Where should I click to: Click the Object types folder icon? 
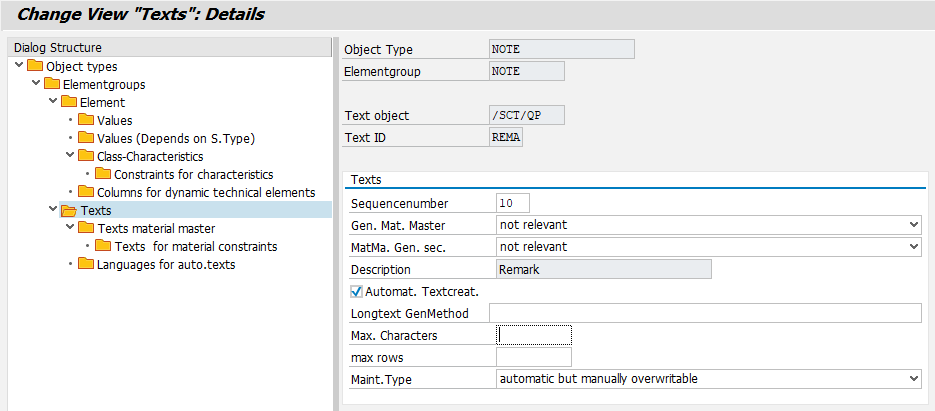pos(35,67)
